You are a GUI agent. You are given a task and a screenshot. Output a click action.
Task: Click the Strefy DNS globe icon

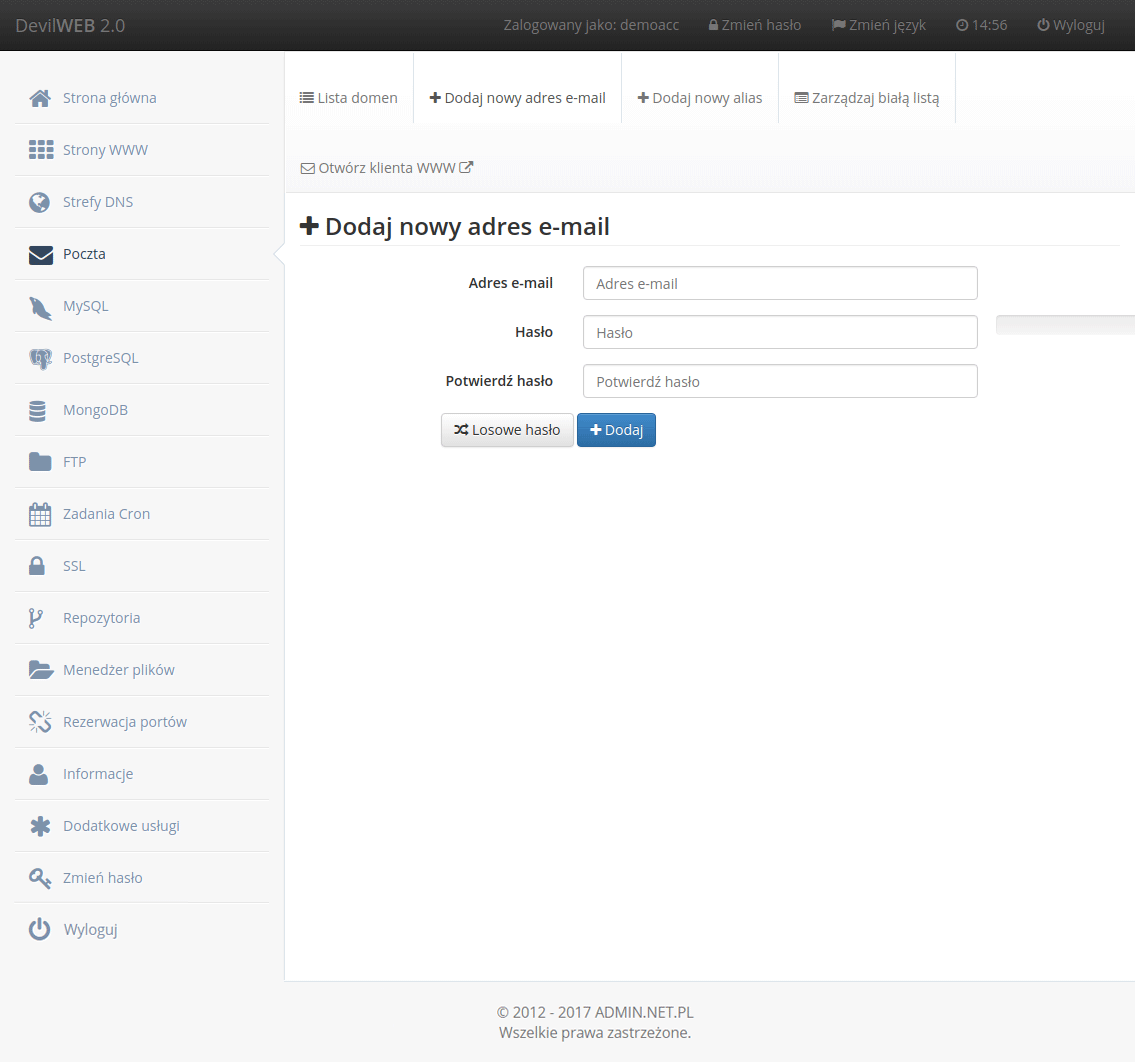click(x=40, y=203)
